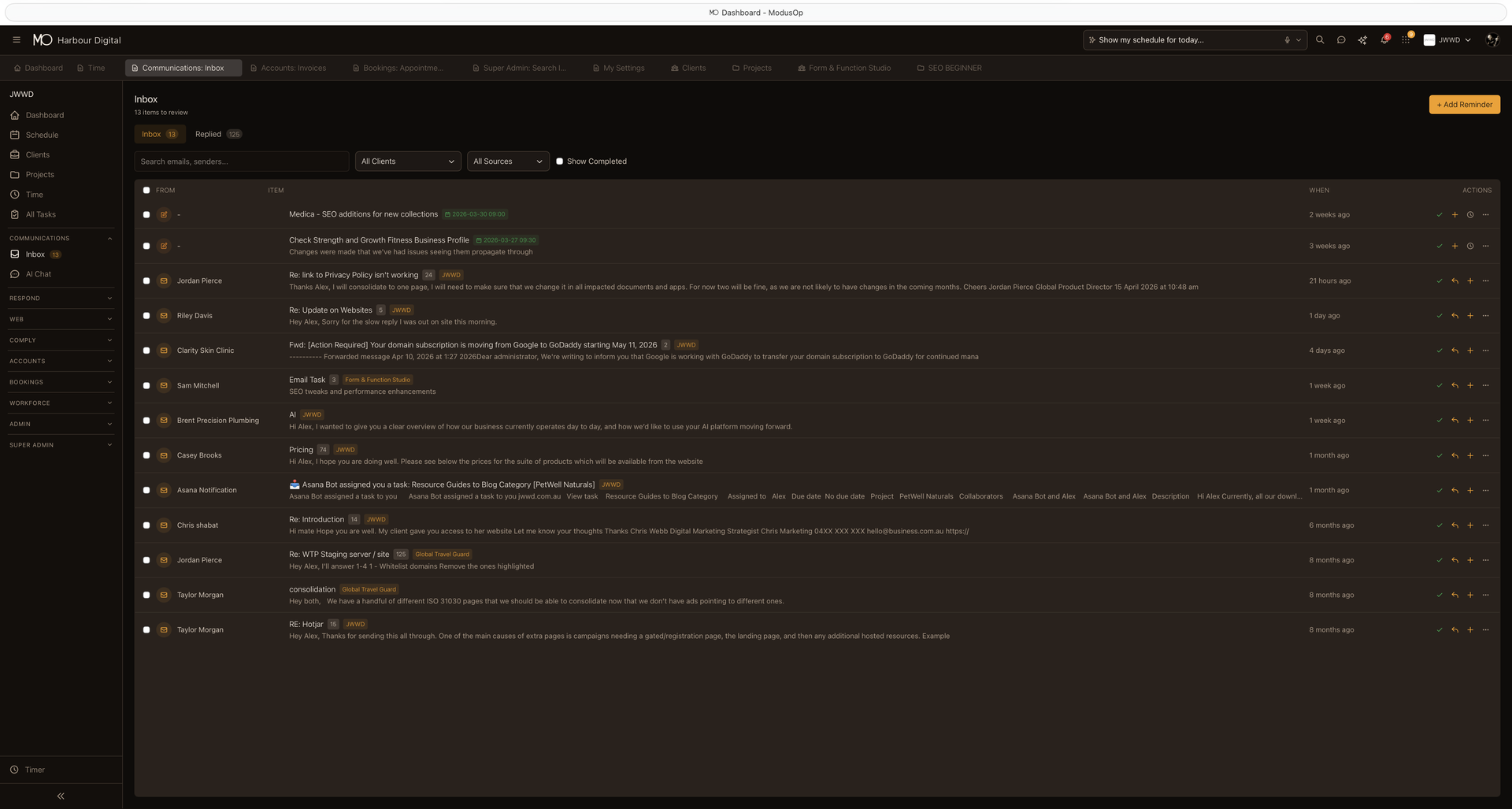Open the notifications bell with 6 alerts
This screenshot has height=809, width=1512.
point(1384,39)
